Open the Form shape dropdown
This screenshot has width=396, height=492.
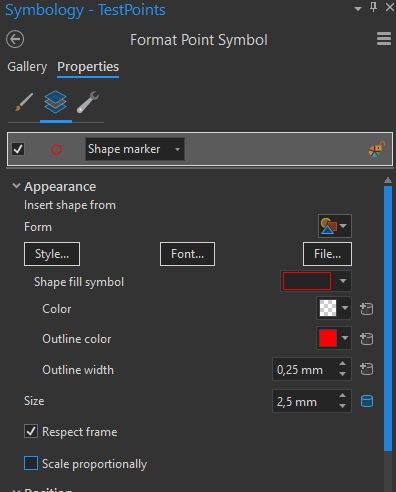(335, 226)
